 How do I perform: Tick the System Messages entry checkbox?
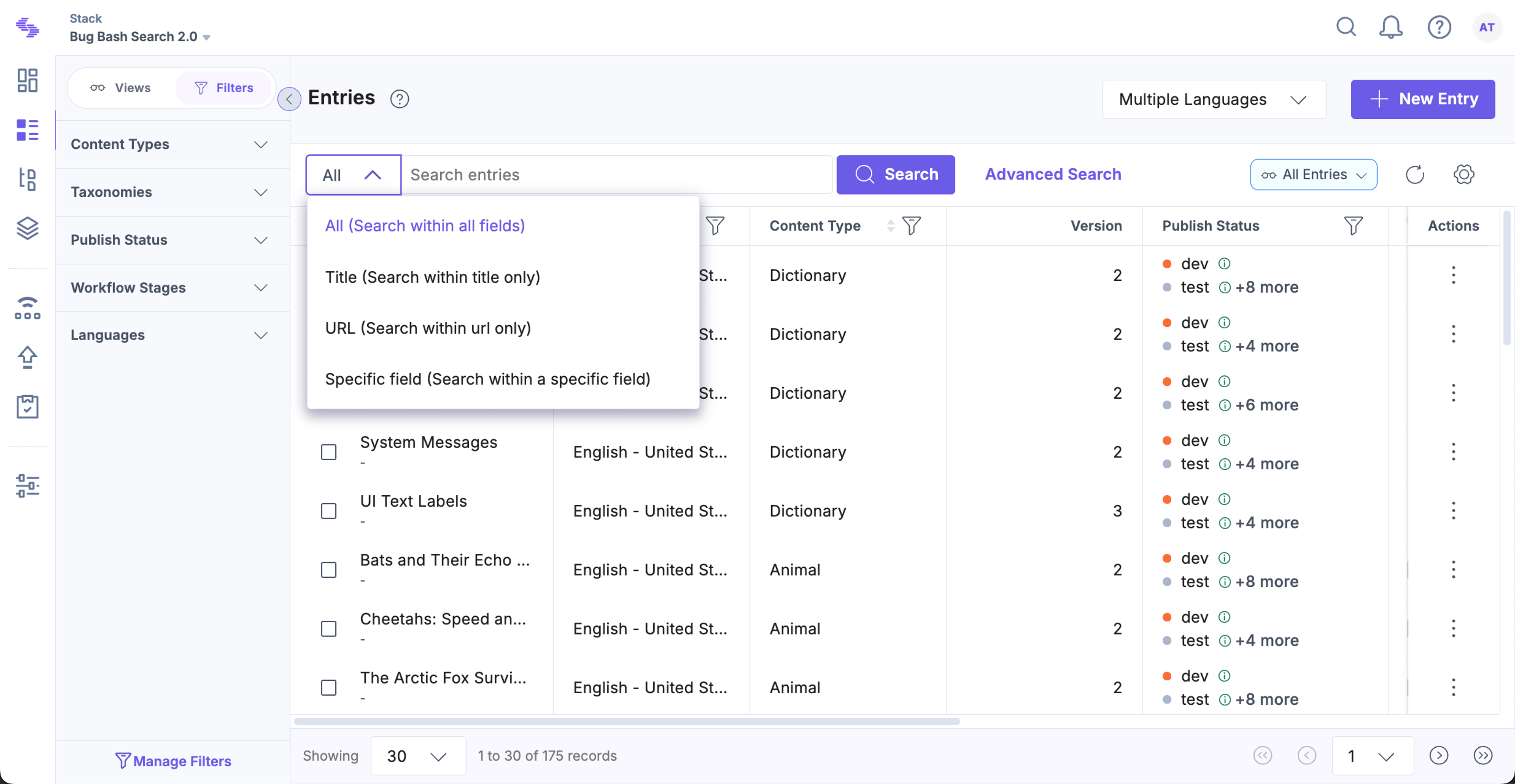329,452
